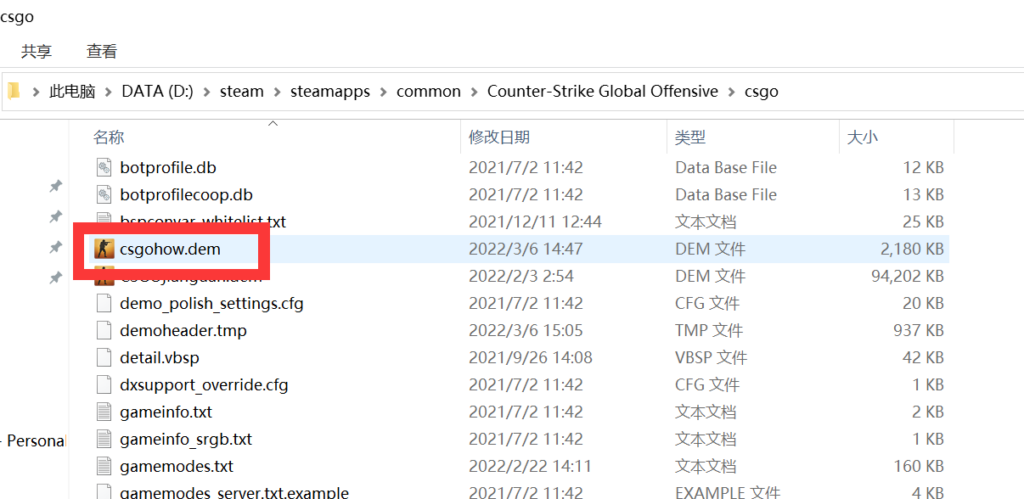This screenshot has height=499, width=1024.
Task: Select demo_polish_settings.cfg file name
Action: coord(212,304)
